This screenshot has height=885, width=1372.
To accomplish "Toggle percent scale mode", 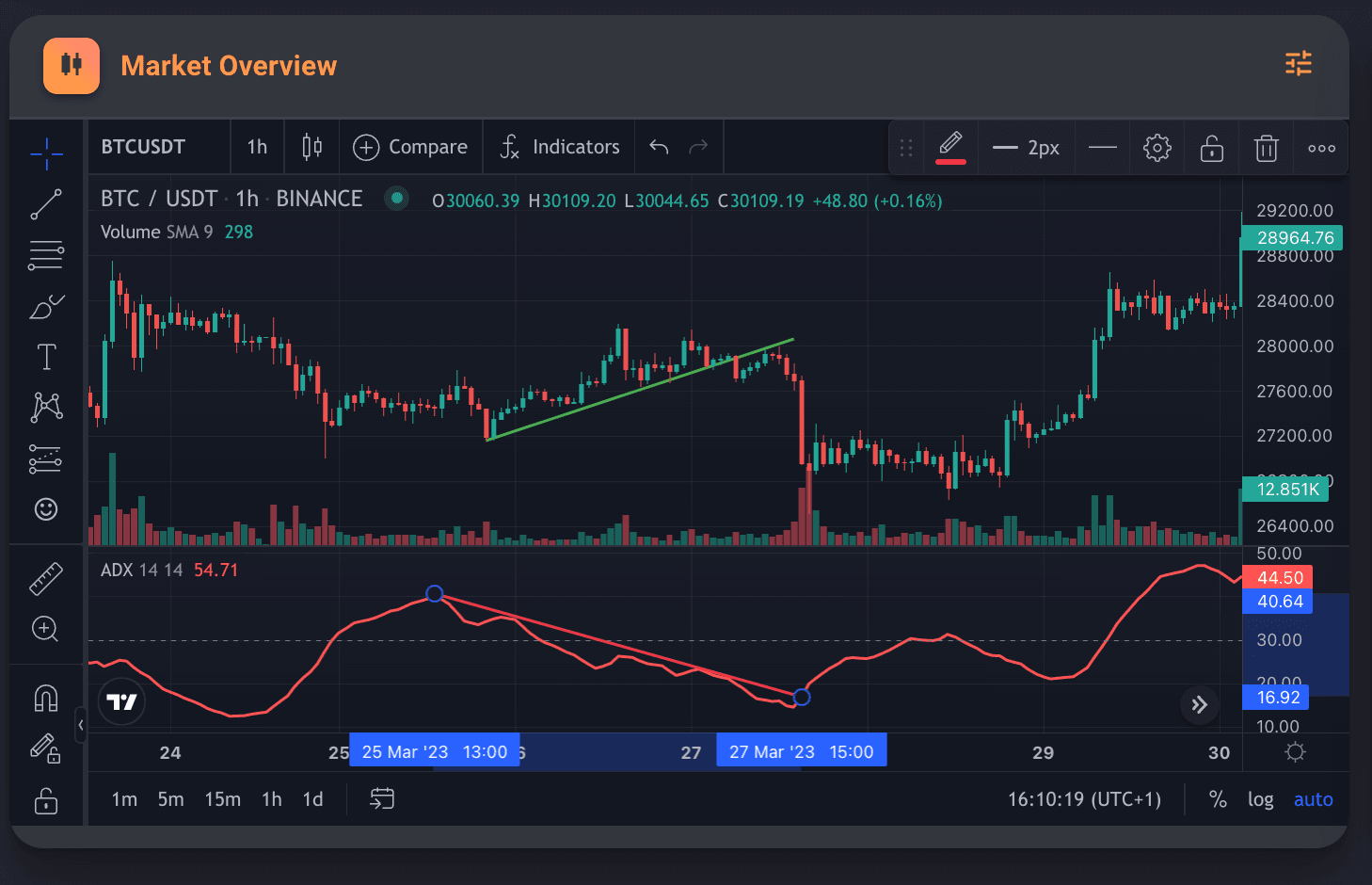I will tap(1218, 799).
